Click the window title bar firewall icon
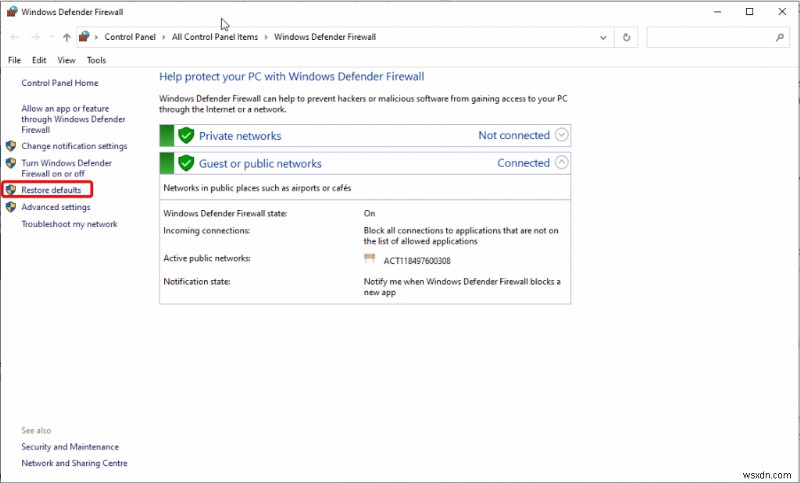Viewport: 800px width, 483px height. coord(12,11)
